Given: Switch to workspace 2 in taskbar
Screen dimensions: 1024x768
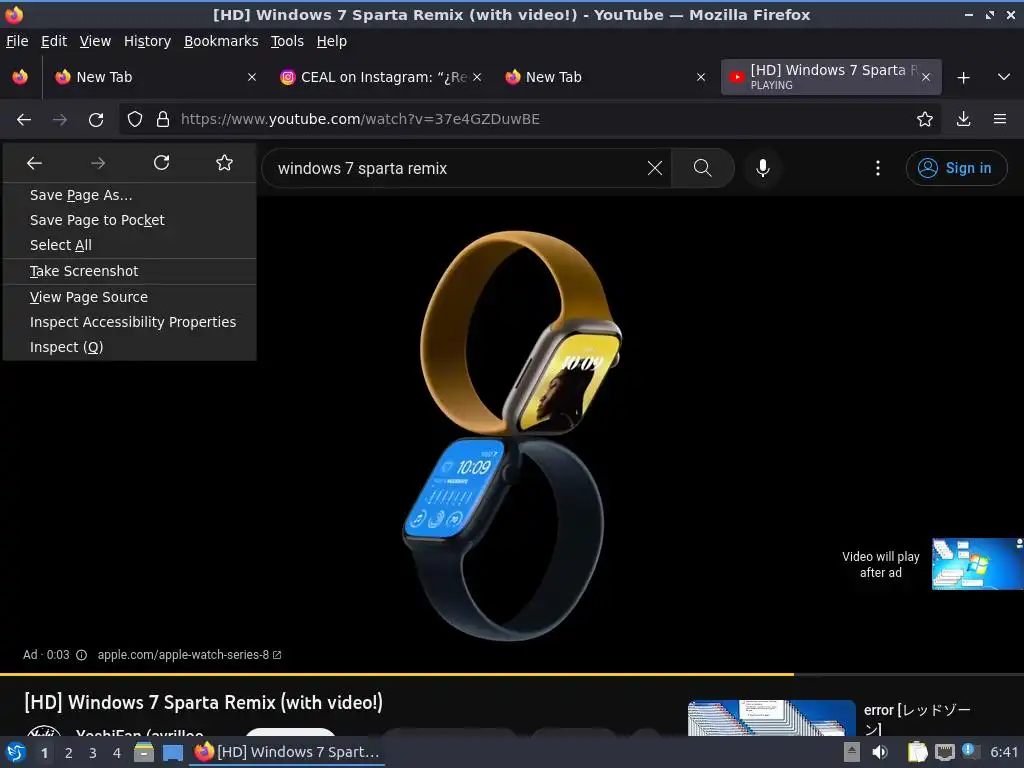Looking at the screenshot, I should tap(69, 753).
